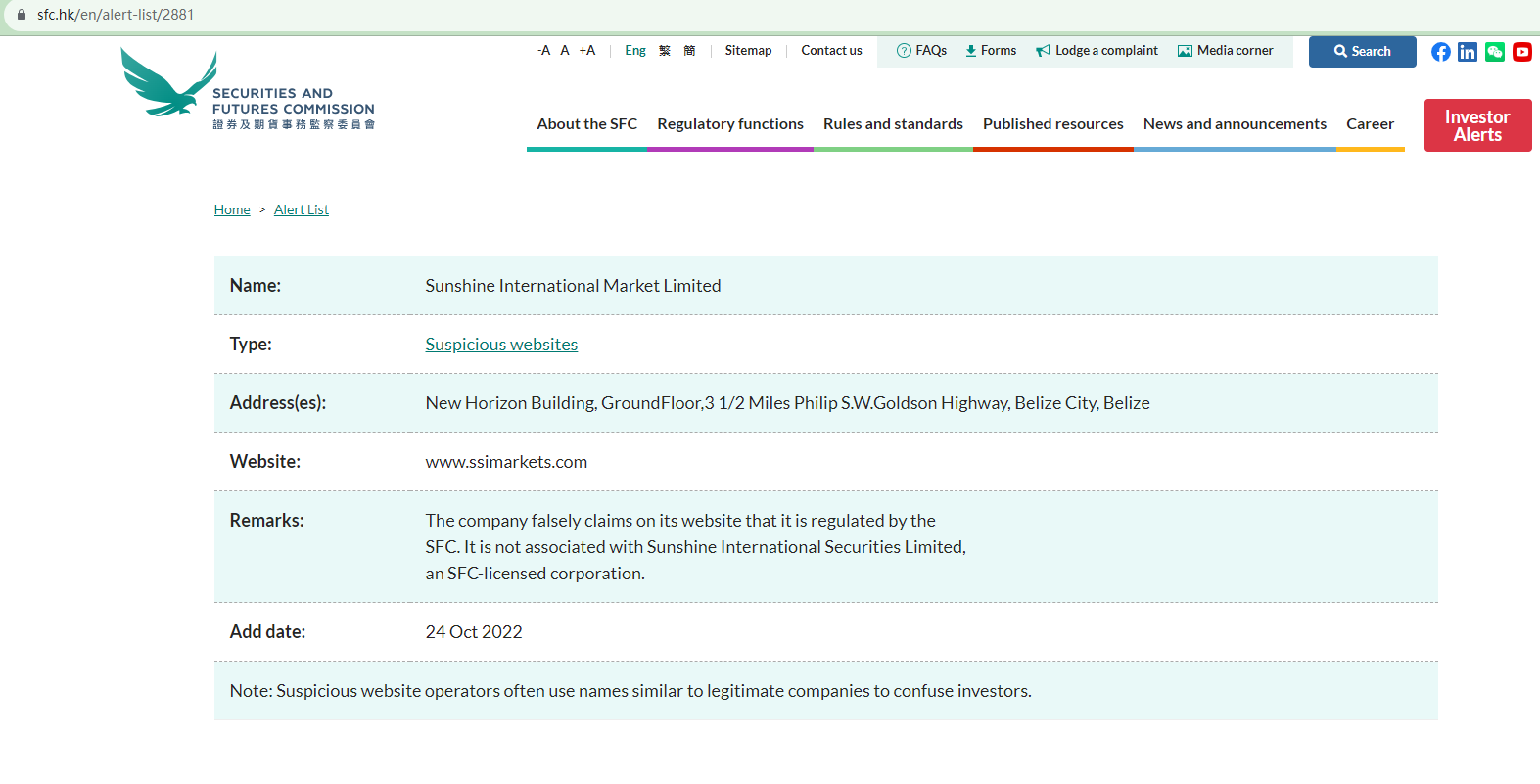Click the site padlock icon in address bar
The width and height of the screenshot is (1540, 784).
click(22, 15)
